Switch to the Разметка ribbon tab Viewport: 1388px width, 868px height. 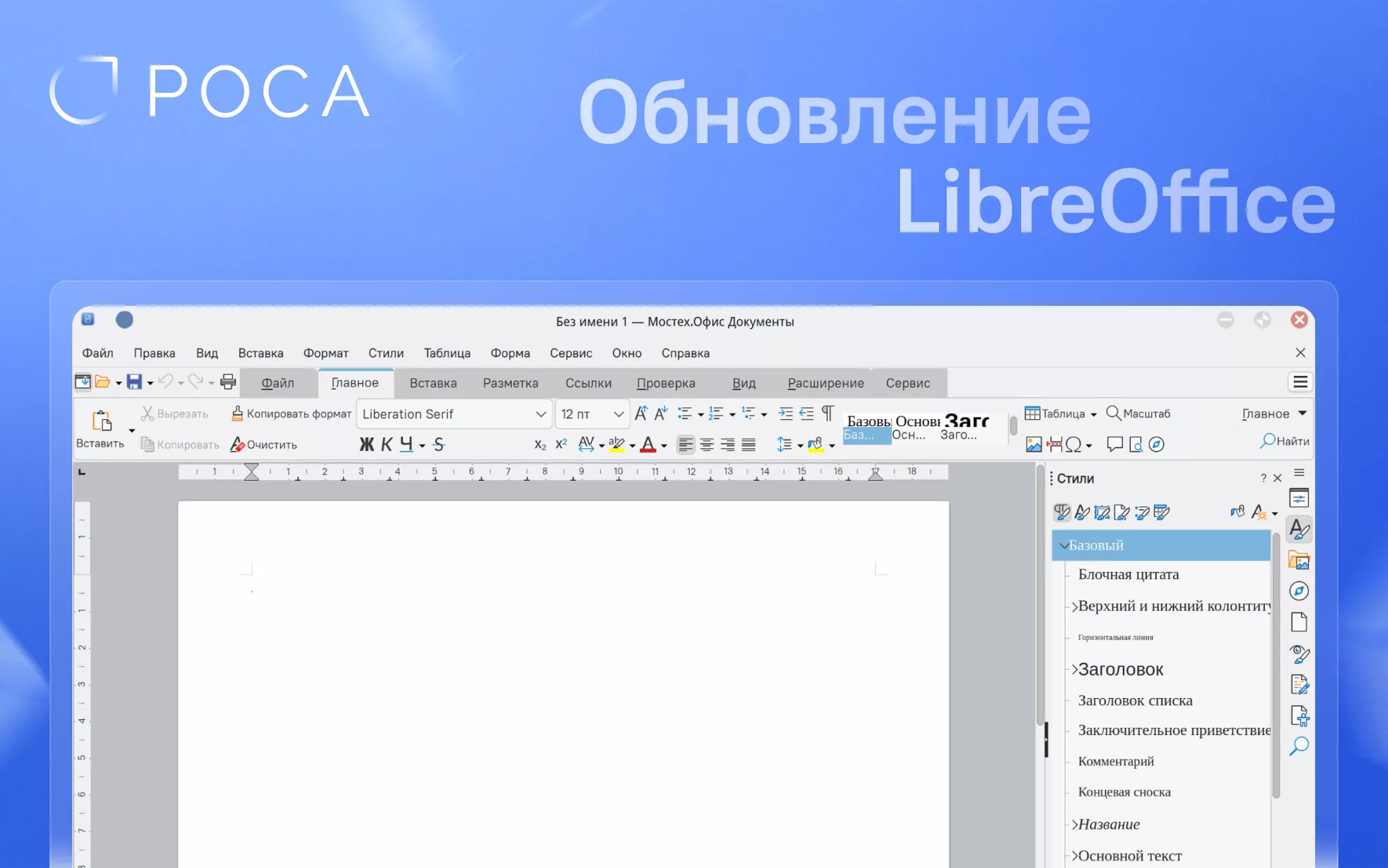click(510, 383)
